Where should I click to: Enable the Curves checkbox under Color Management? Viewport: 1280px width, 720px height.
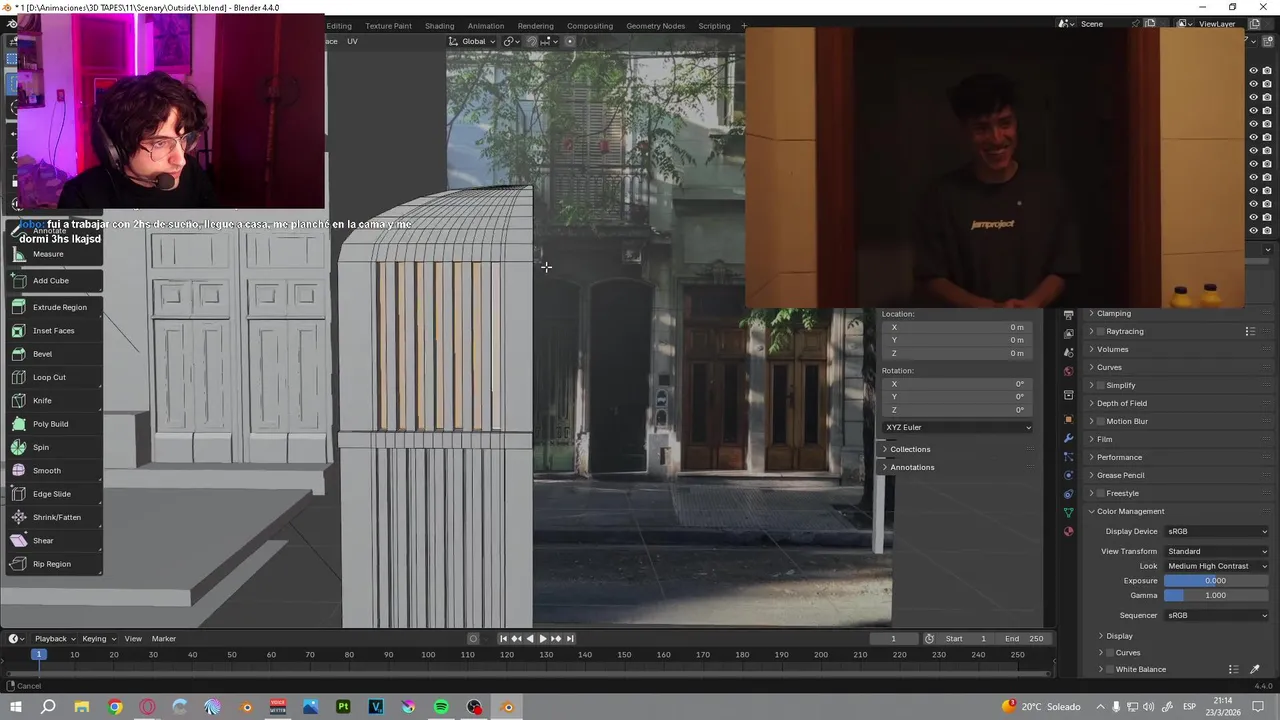pos(1110,653)
